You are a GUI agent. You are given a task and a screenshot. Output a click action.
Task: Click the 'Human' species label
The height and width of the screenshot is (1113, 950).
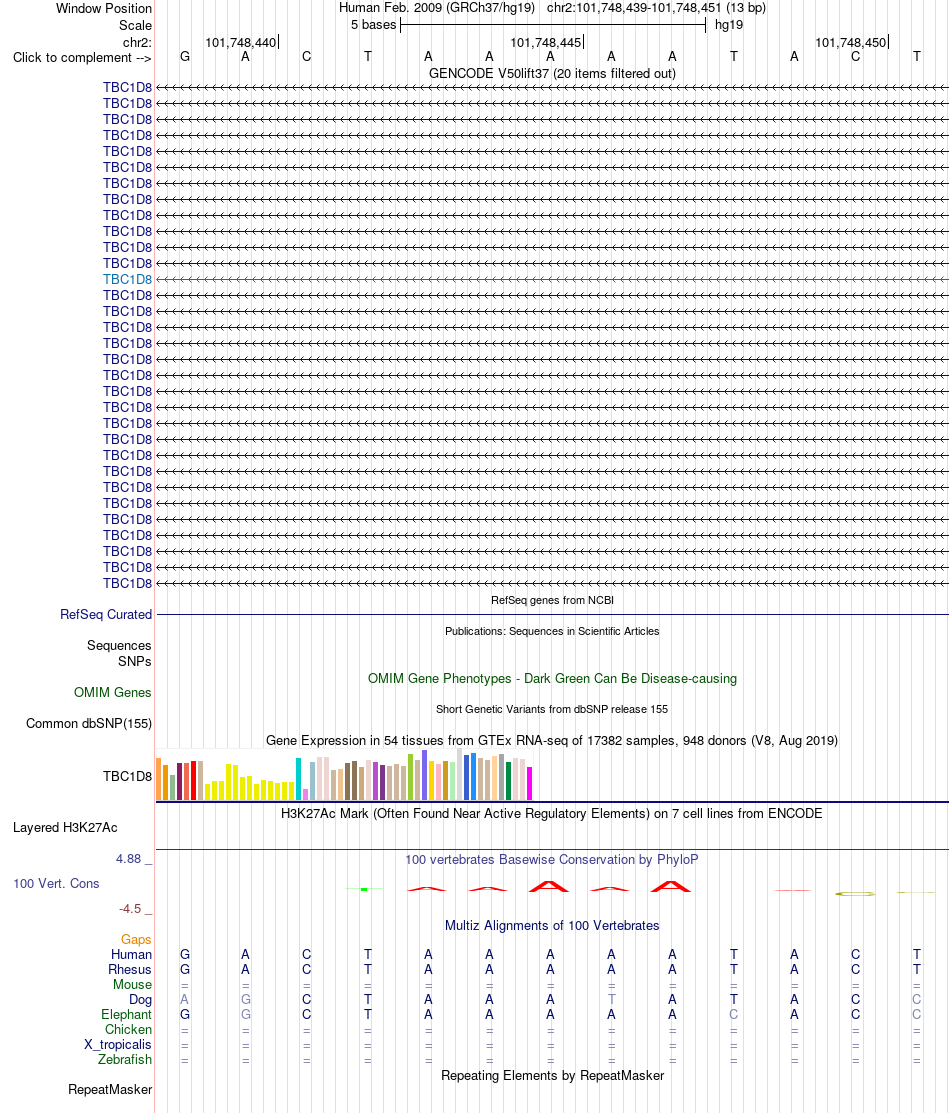tap(131, 955)
